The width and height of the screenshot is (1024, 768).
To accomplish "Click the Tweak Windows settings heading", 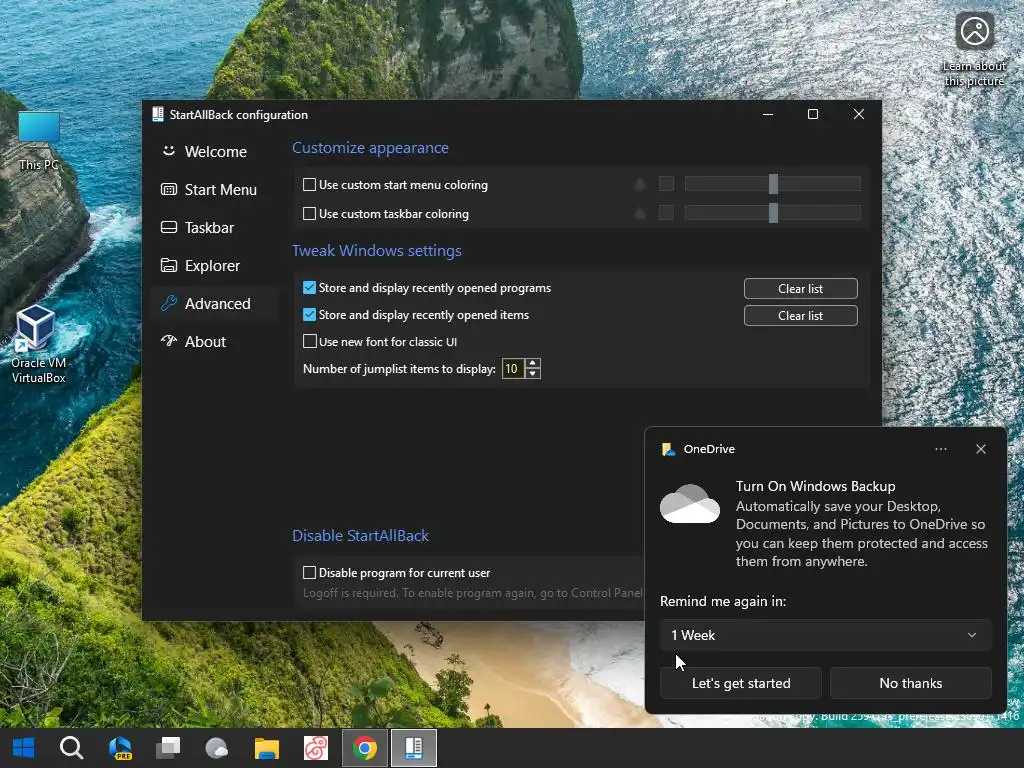I will pos(377,250).
